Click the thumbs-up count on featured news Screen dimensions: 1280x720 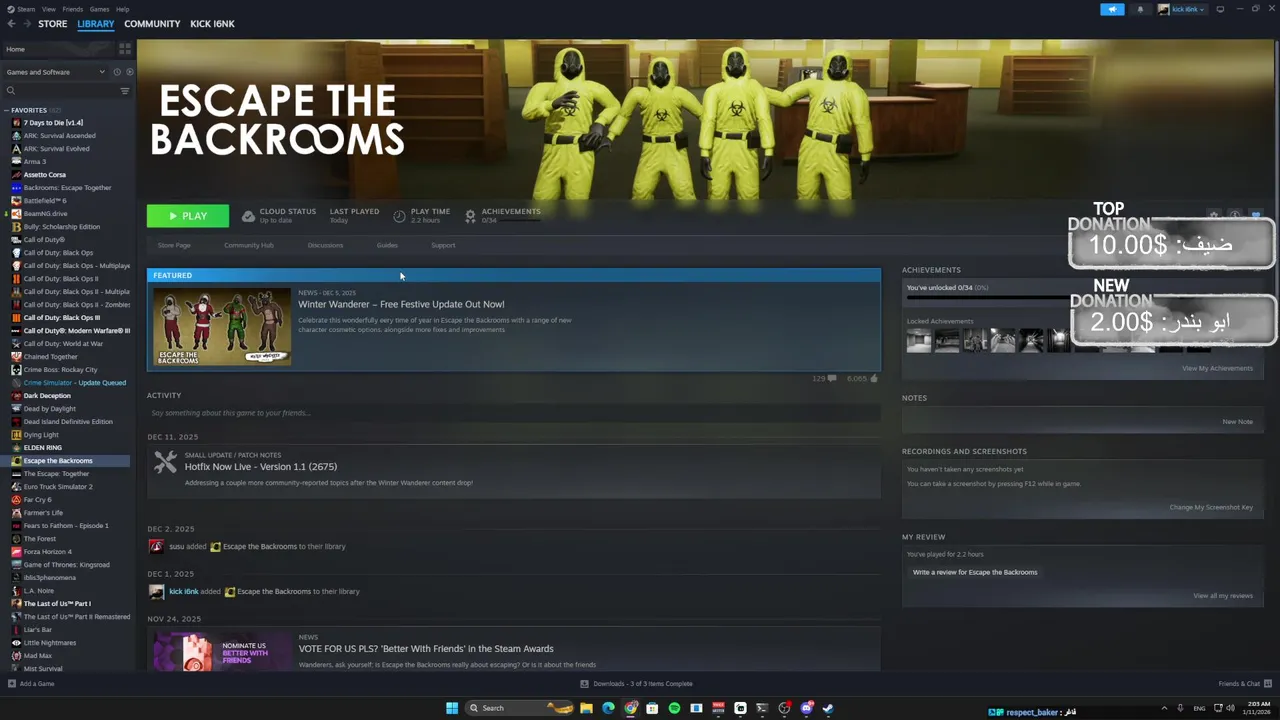point(862,379)
